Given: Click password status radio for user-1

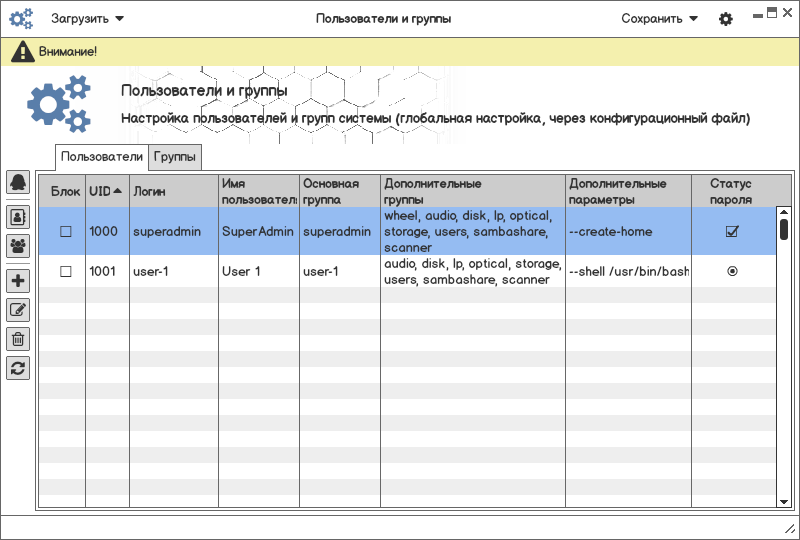Looking at the screenshot, I should tap(732, 271).
